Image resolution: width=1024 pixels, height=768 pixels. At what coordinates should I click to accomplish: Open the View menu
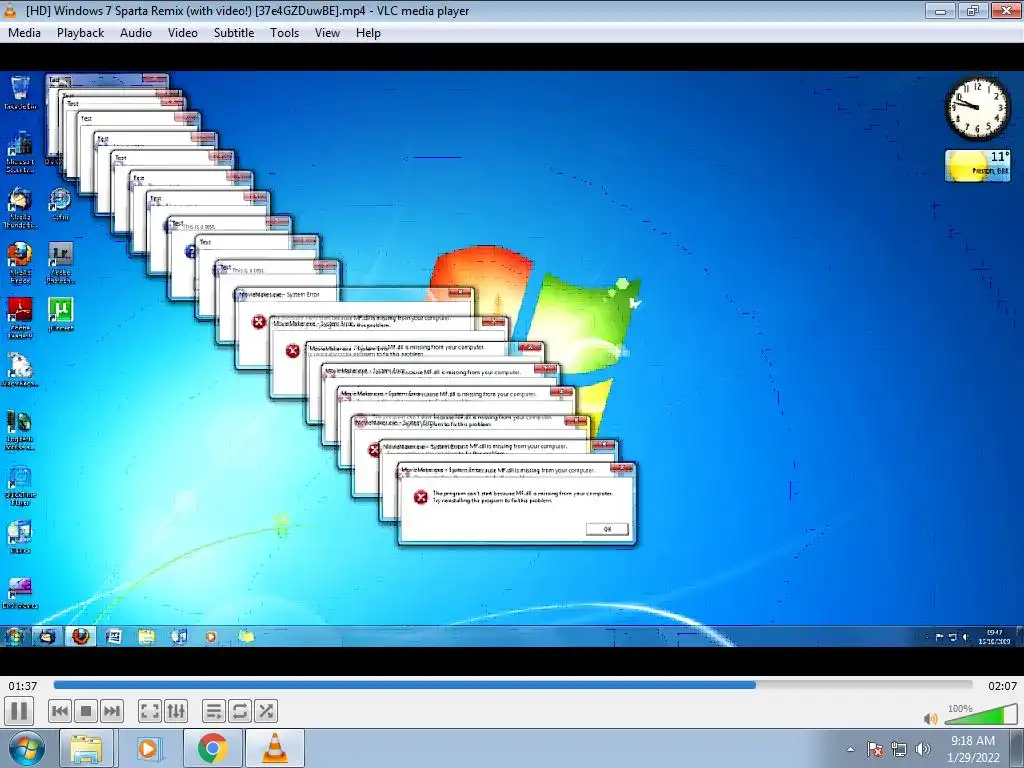pos(327,33)
